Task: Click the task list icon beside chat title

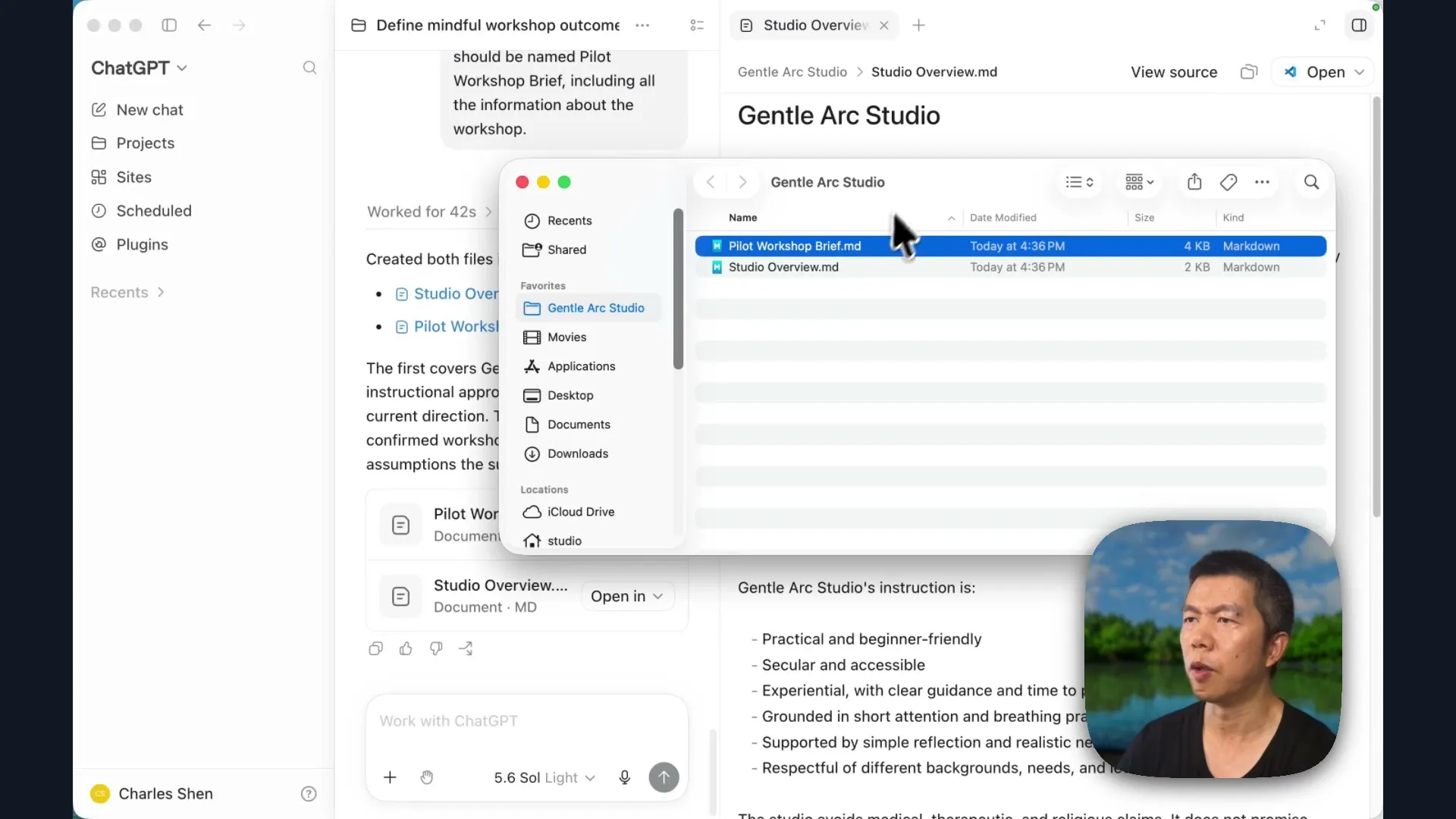Action: point(697,25)
